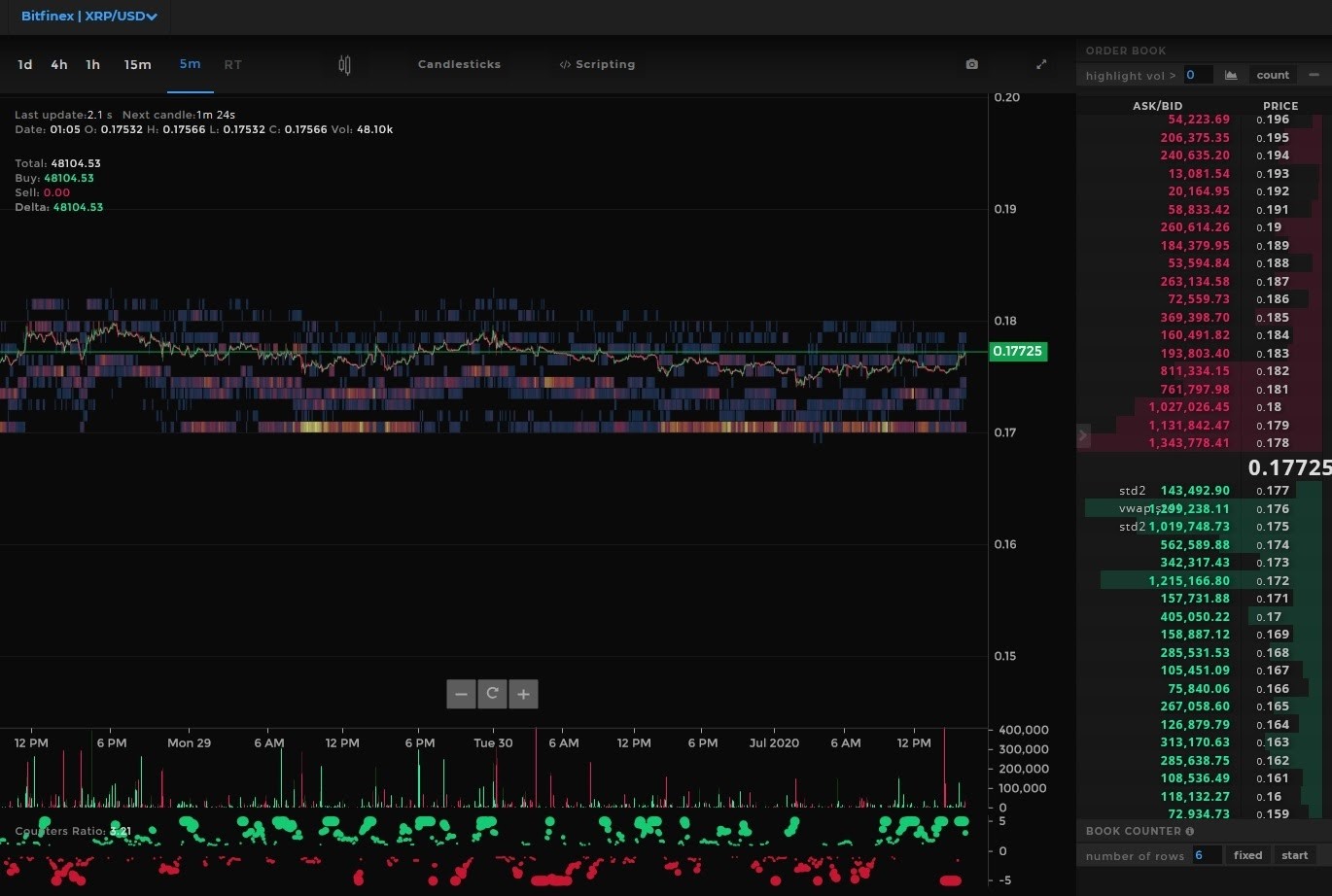Click the PRICE column header
Viewport: 1332px width, 896px height.
point(1280,106)
